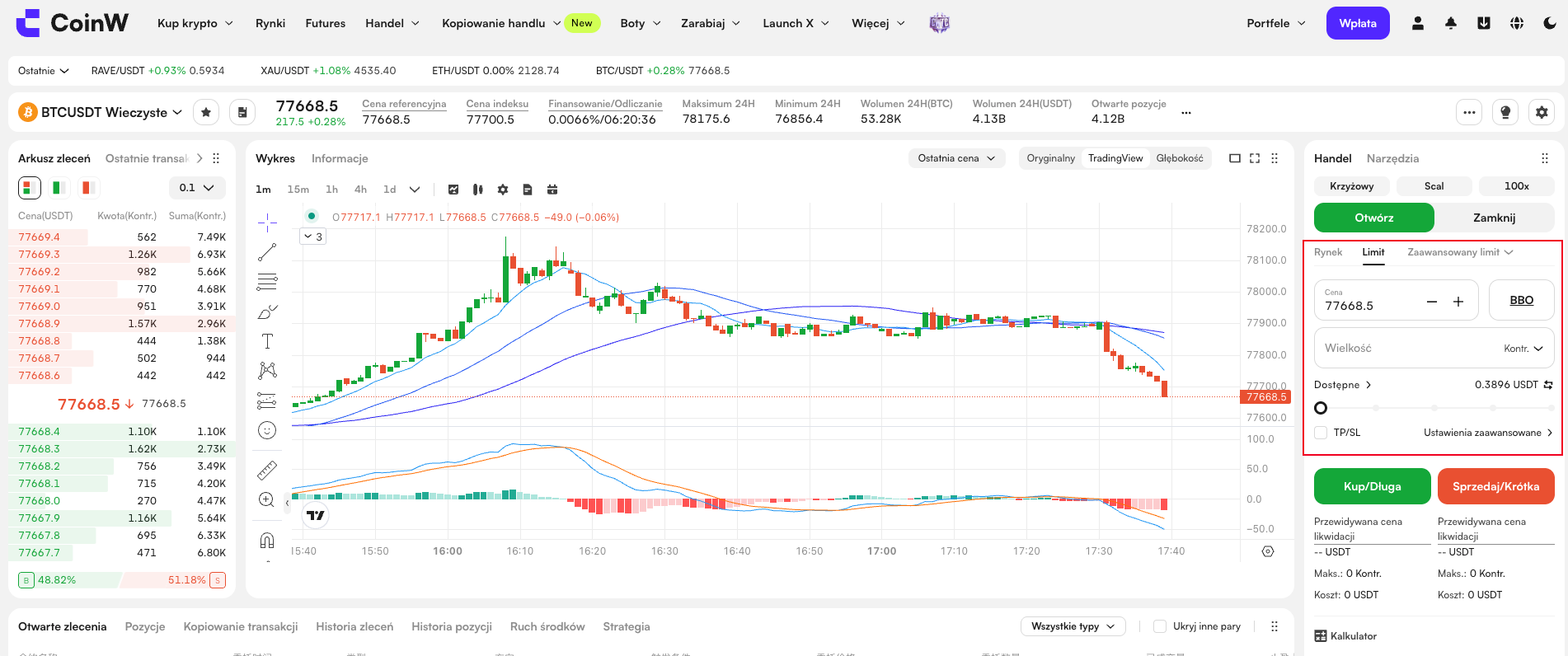
Task: Switch chart to Głębokość view
Action: [x=1180, y=158]
